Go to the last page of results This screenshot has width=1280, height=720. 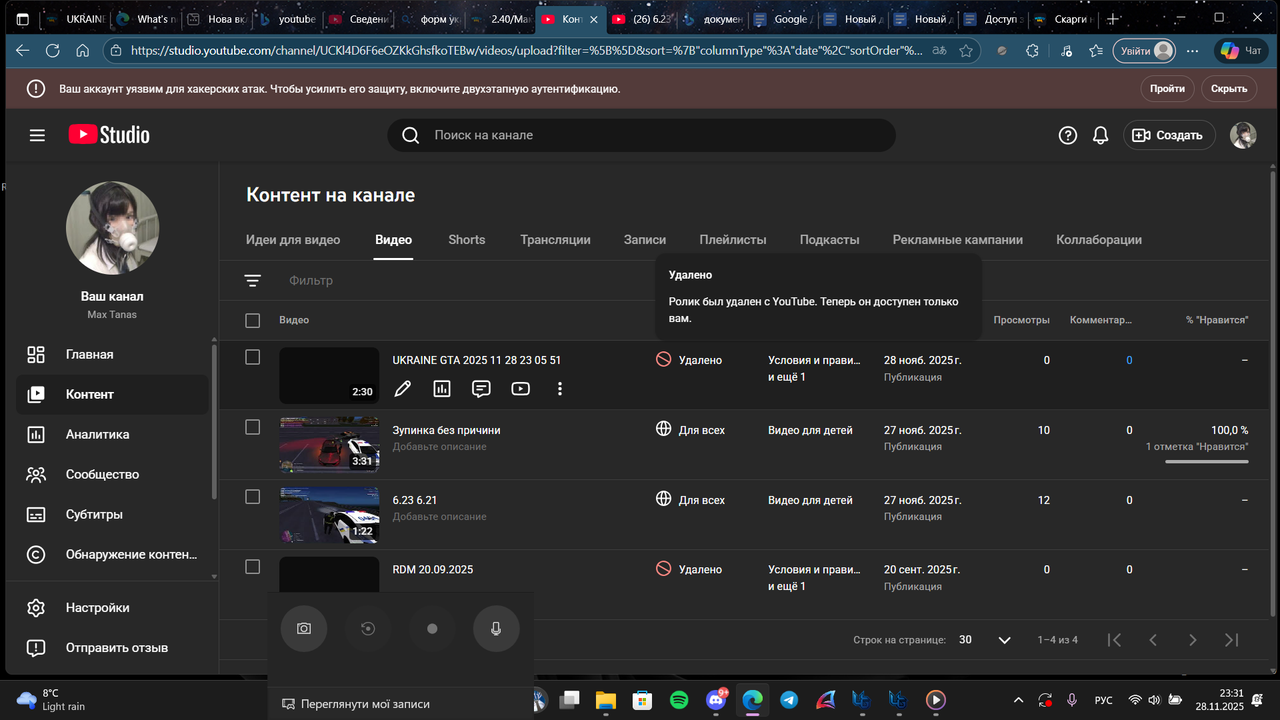pos(1232,640)
